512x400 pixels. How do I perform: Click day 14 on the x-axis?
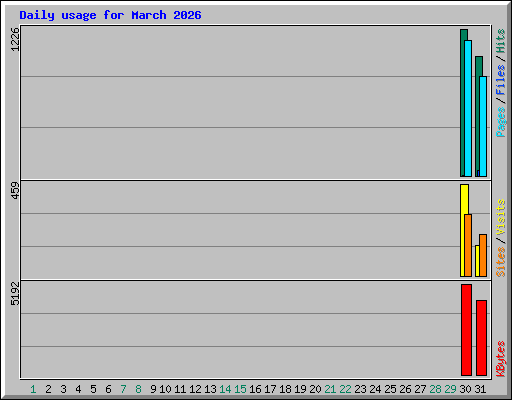[x=225, y=389]
